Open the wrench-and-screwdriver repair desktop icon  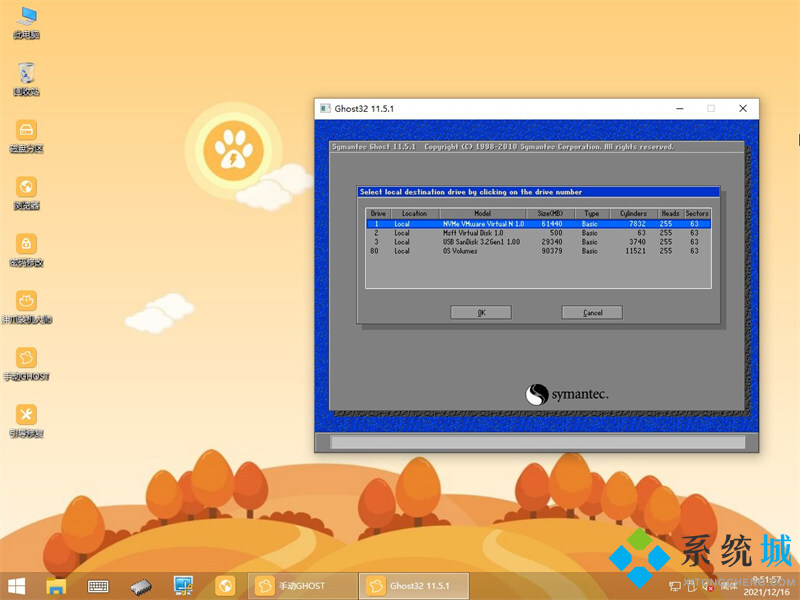tap(27, 422)
